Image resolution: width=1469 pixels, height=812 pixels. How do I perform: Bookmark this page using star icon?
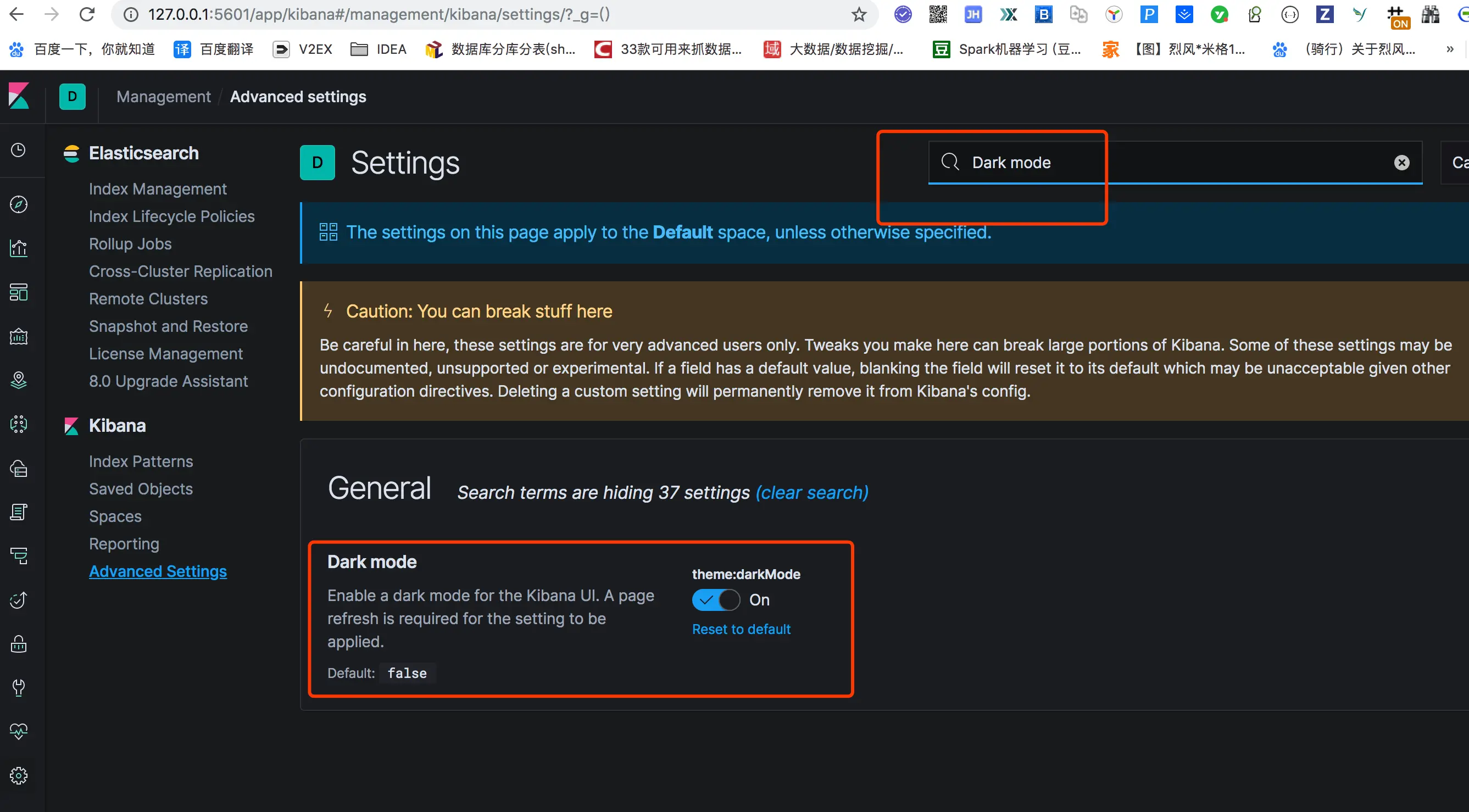click(x=859, y=14)
